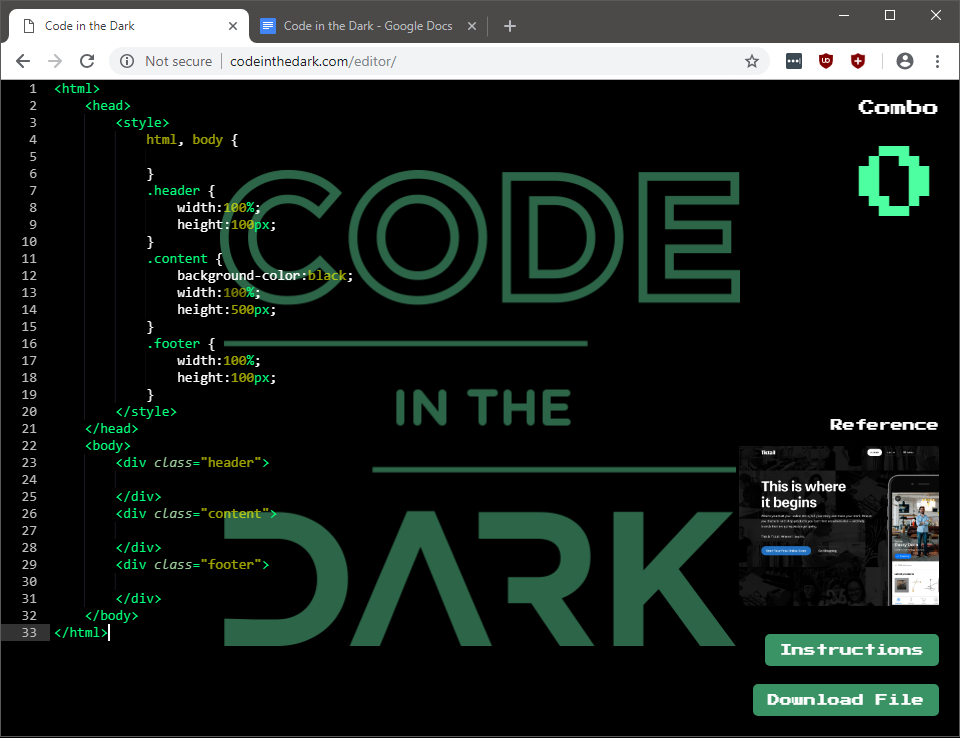Click the grayed forward navigation arrow
960x738 pixels.
55,61
